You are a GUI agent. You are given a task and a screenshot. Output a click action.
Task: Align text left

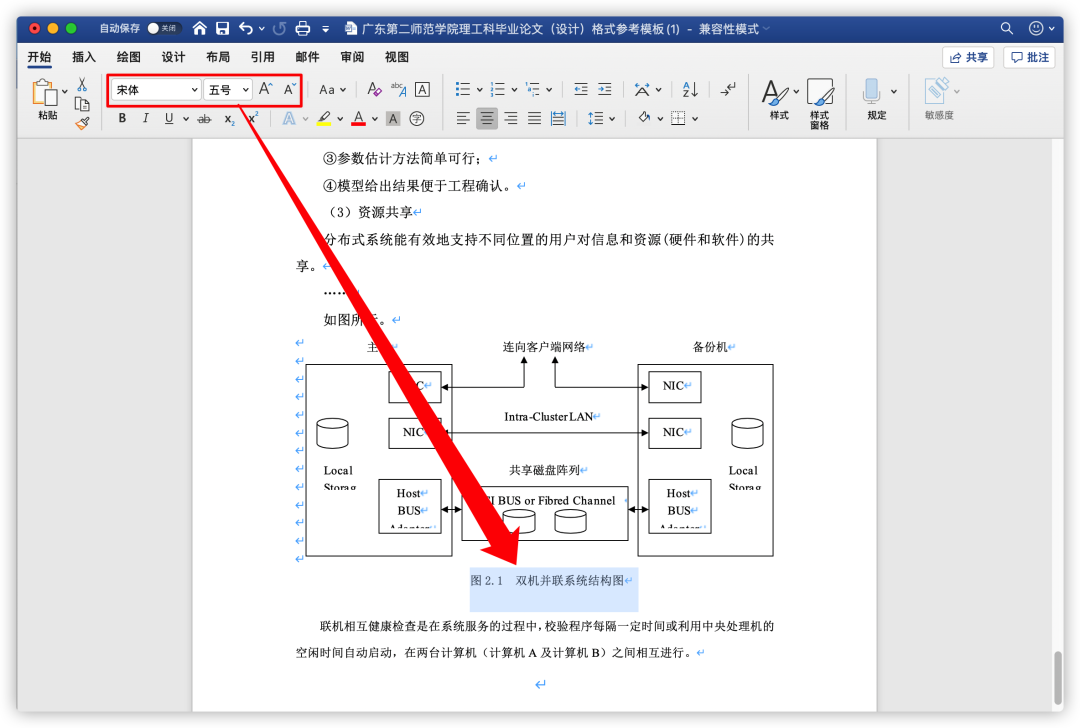click(x=463, y=118)
